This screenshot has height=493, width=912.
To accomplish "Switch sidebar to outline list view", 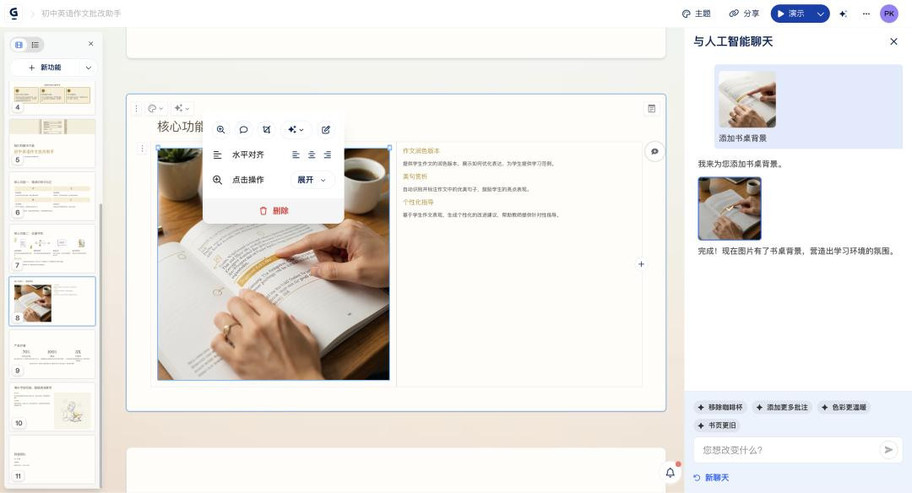I will pyautogui.click(x=35, y=45).
